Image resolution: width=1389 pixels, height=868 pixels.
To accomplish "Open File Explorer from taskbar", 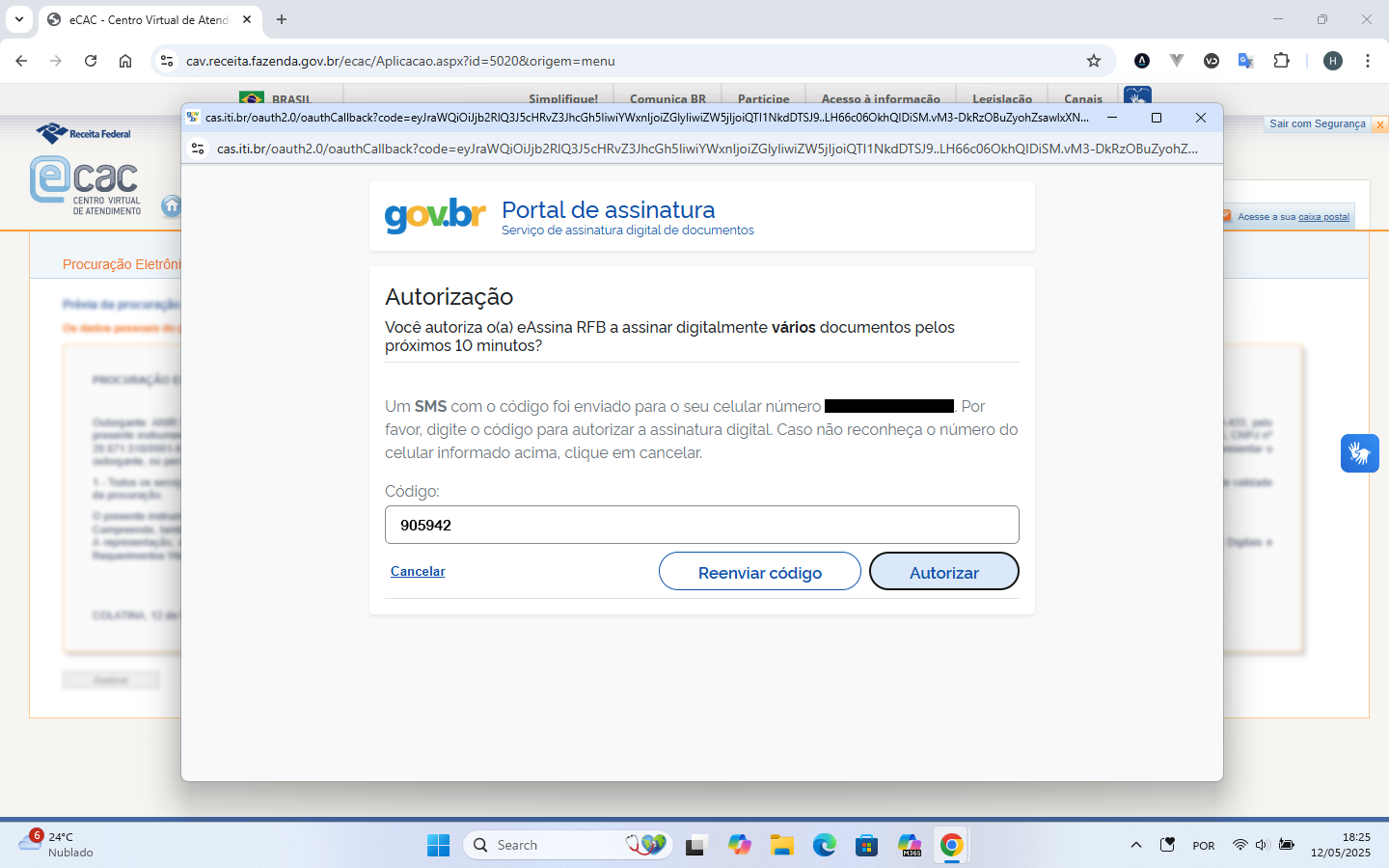I will click(781, 846).
